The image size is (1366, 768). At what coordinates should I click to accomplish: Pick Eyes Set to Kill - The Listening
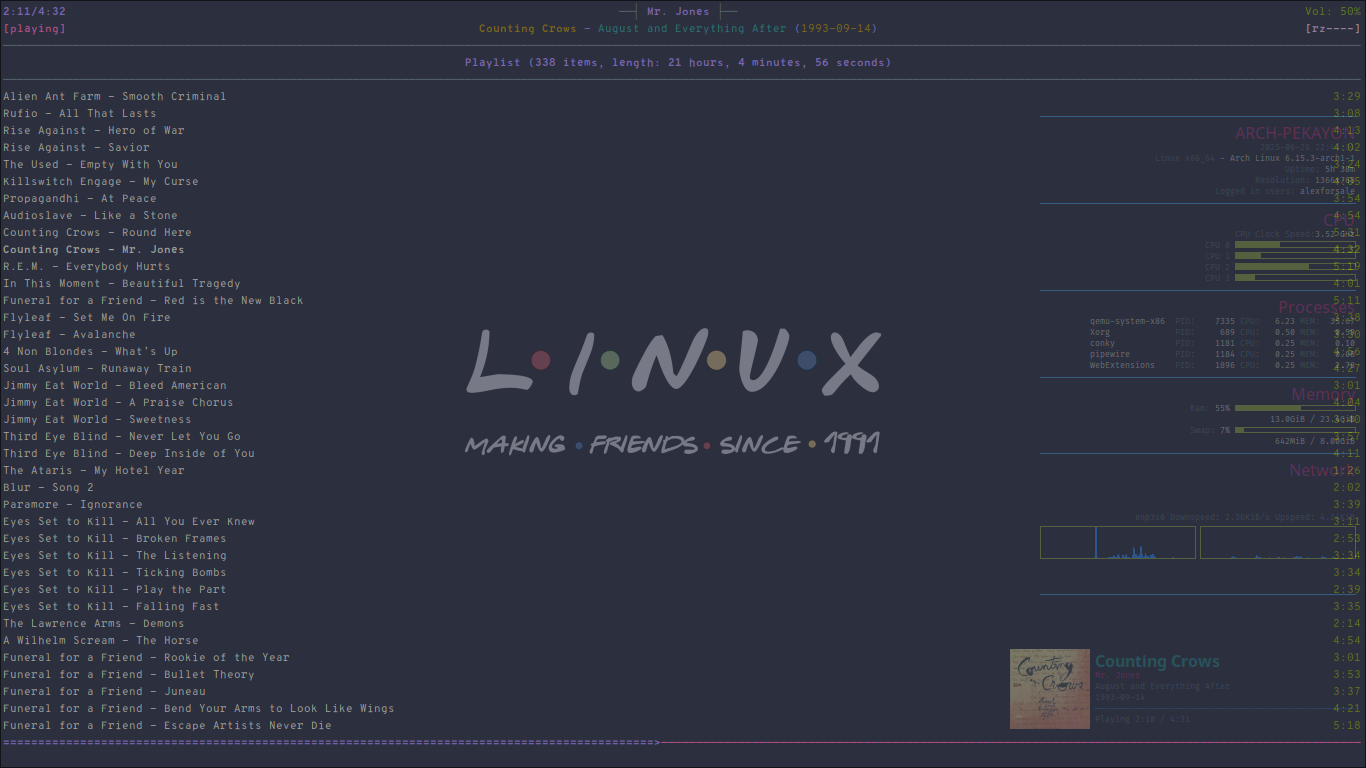point(115,556)
